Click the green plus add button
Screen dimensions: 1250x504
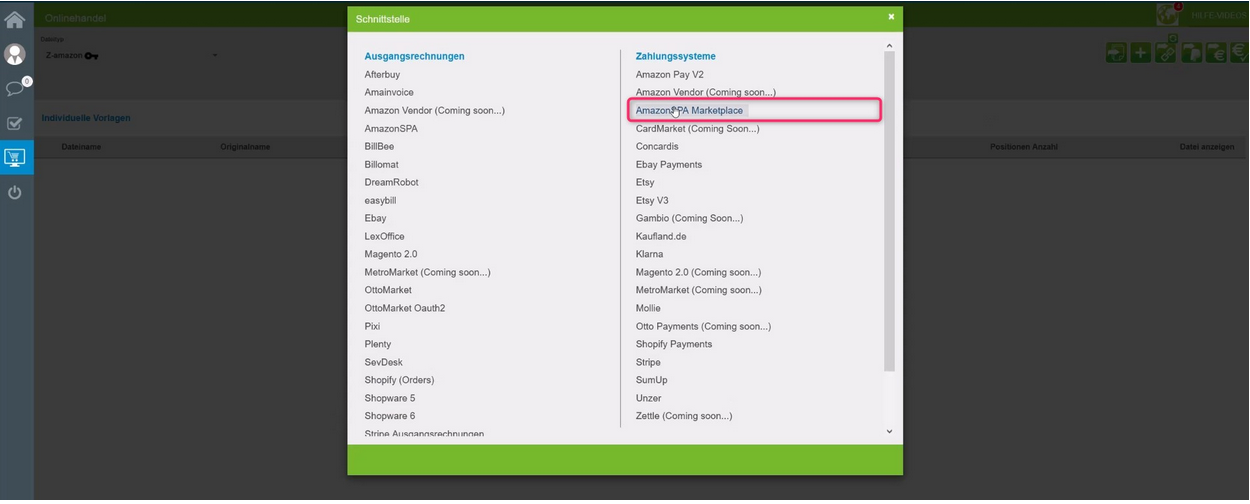click(1141, 52)
